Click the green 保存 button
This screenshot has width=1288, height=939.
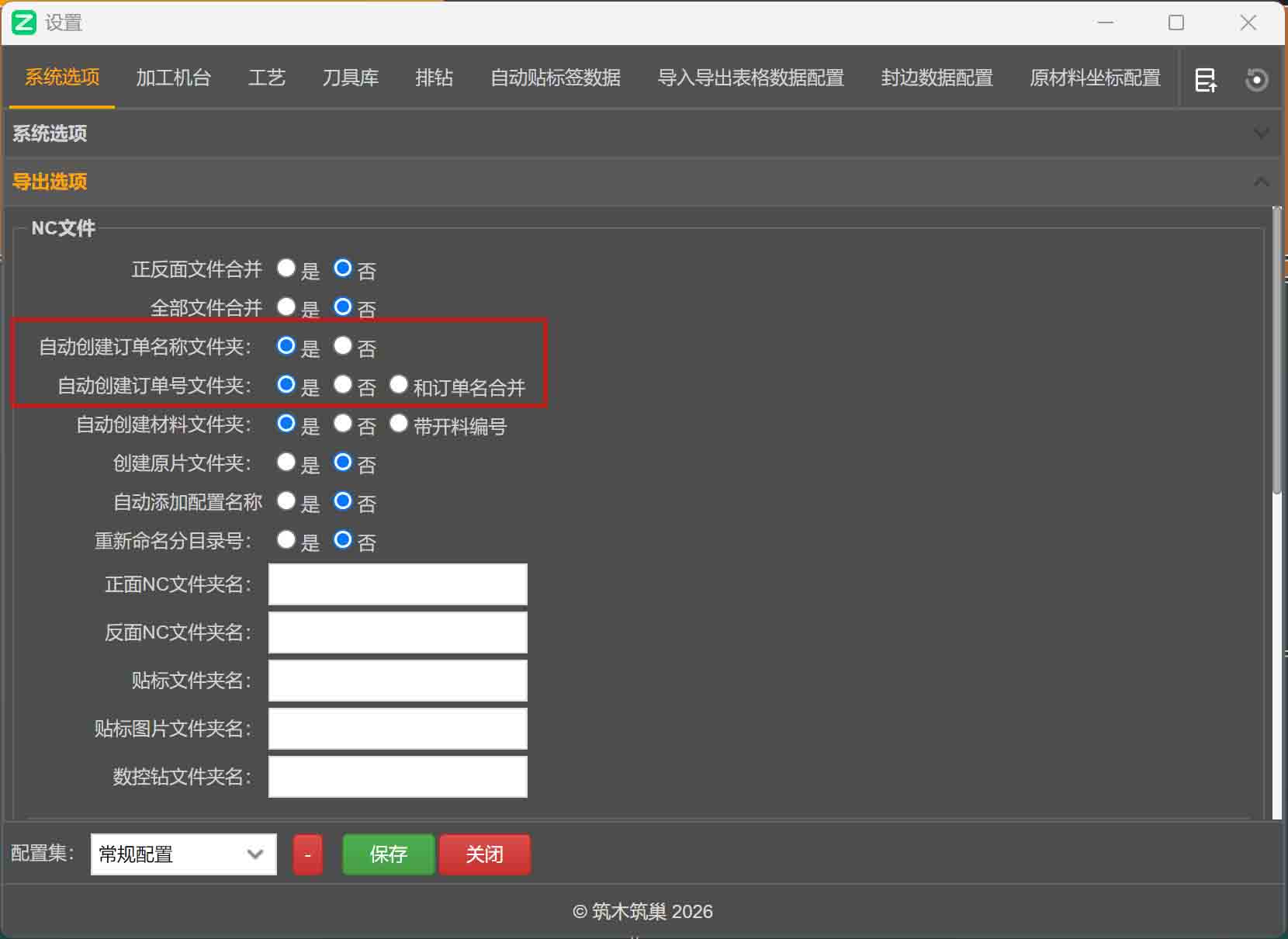tap(388, 854)
